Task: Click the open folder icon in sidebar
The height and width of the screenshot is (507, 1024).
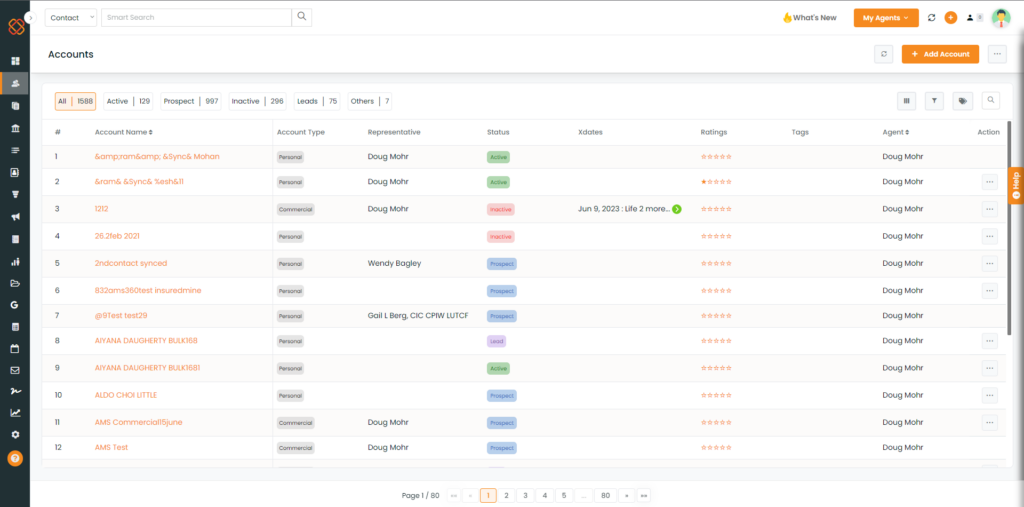Action: click(x=15, y=284)
